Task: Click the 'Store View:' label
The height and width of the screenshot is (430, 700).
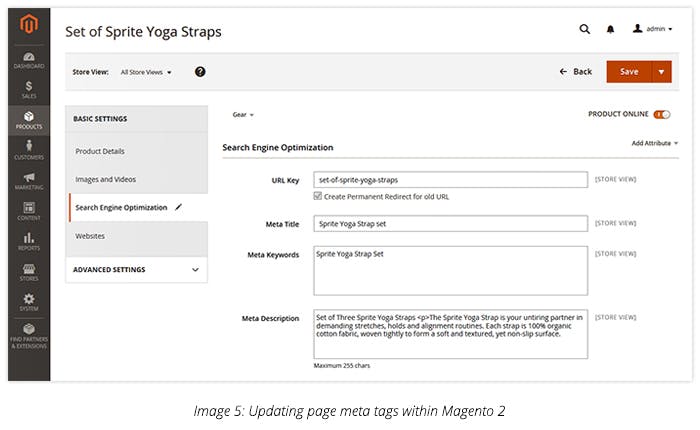Action: (91, 72)
